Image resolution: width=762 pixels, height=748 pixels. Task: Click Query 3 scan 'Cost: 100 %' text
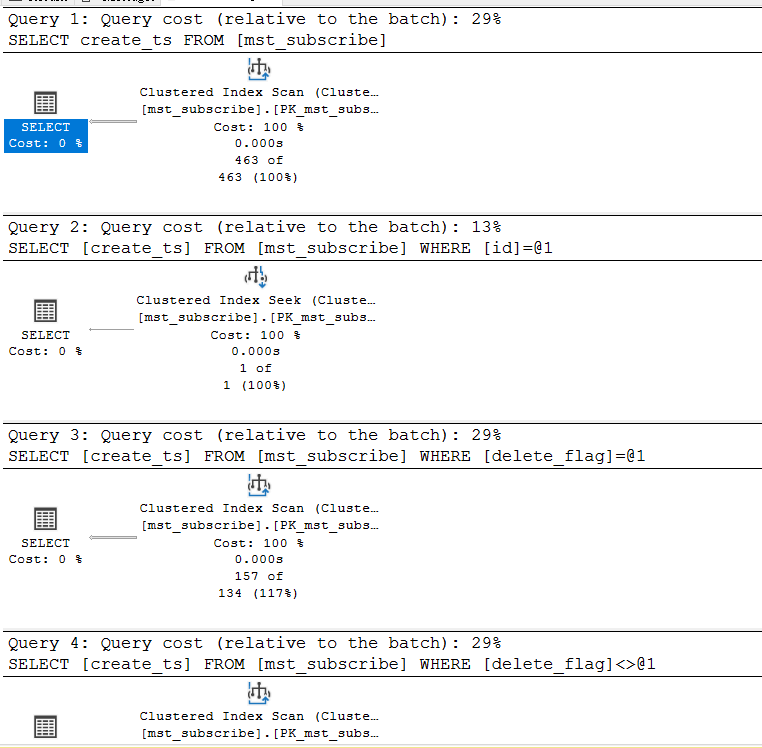coord(259,543)
